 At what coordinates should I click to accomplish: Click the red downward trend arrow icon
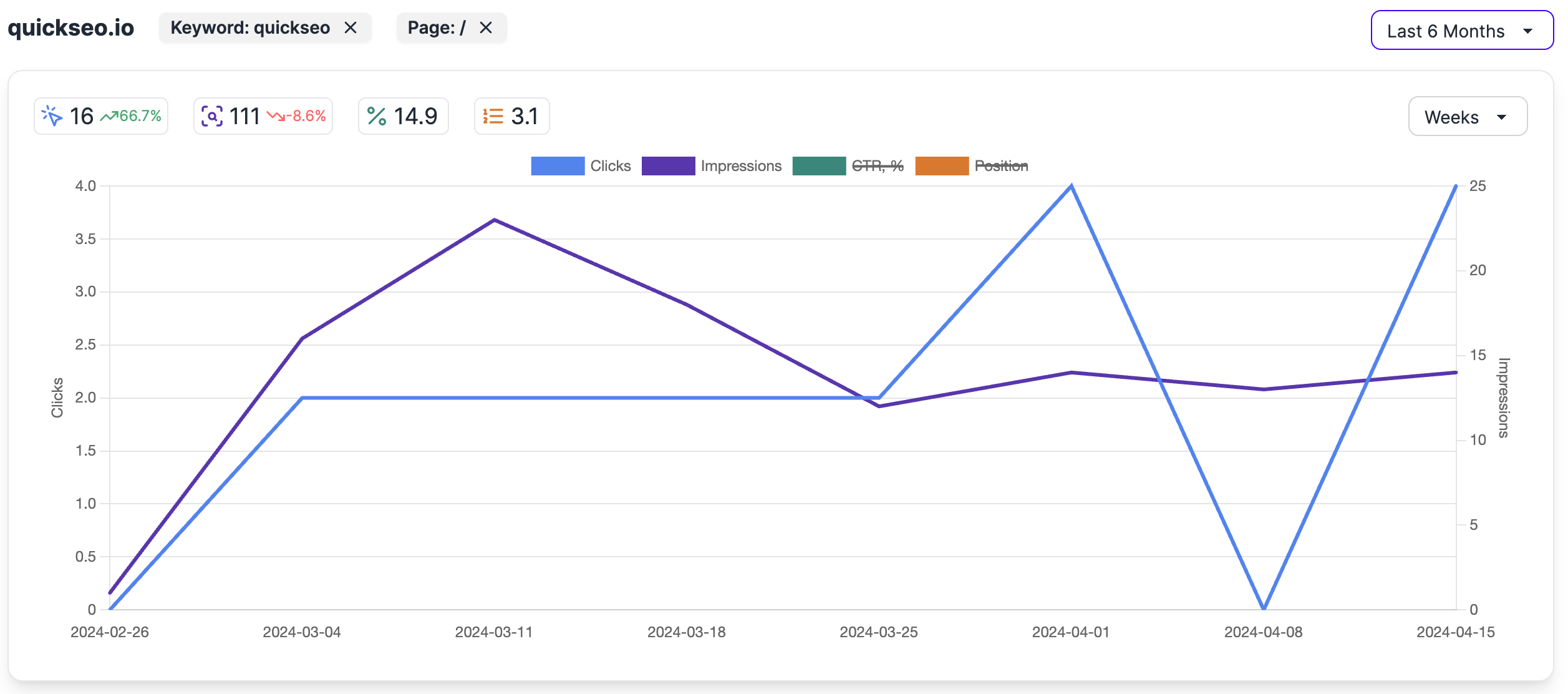276,116
